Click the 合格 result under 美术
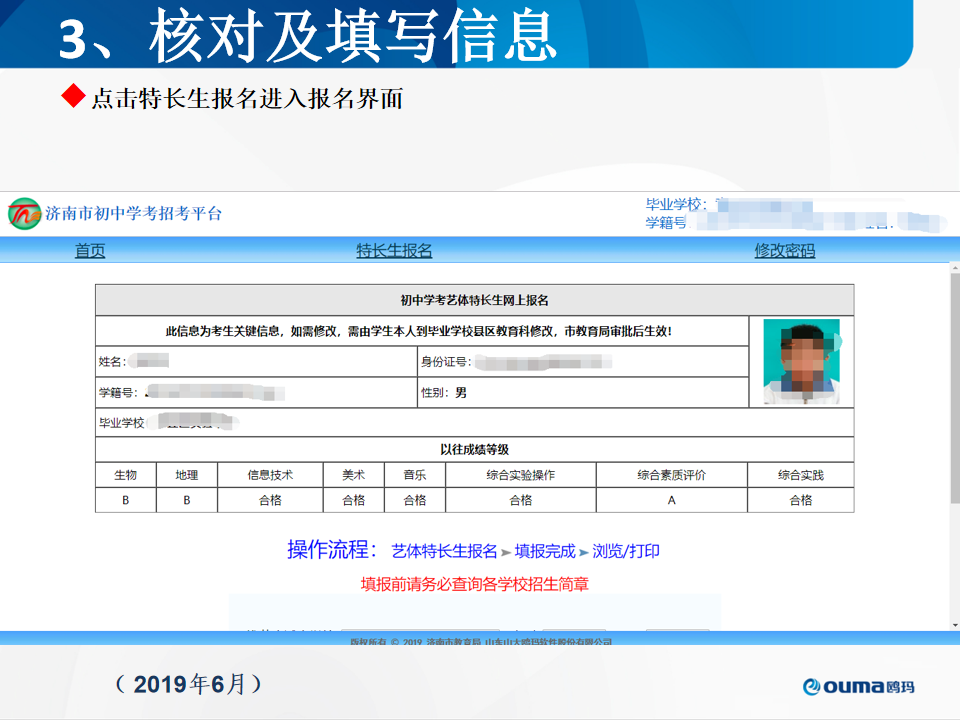The height and width of the screenshot is (720, 960). [353, 500]
